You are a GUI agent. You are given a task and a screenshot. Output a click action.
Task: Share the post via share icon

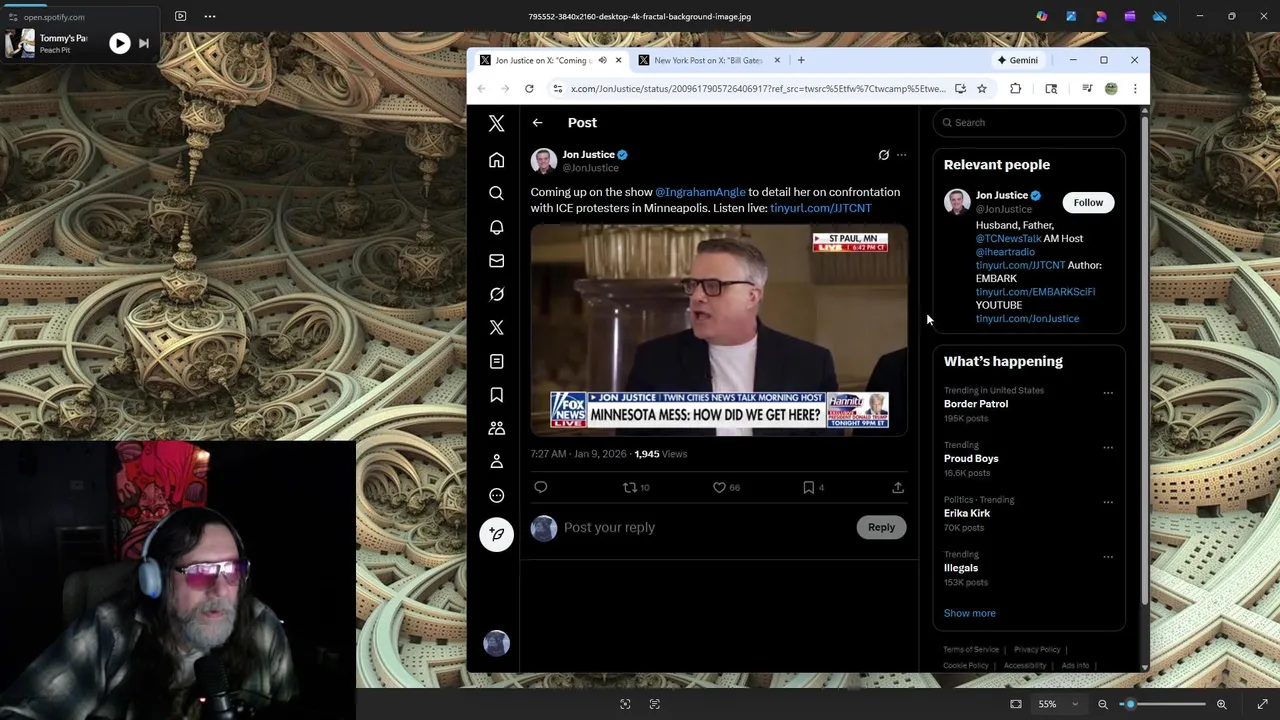click(x=898, y=487)
